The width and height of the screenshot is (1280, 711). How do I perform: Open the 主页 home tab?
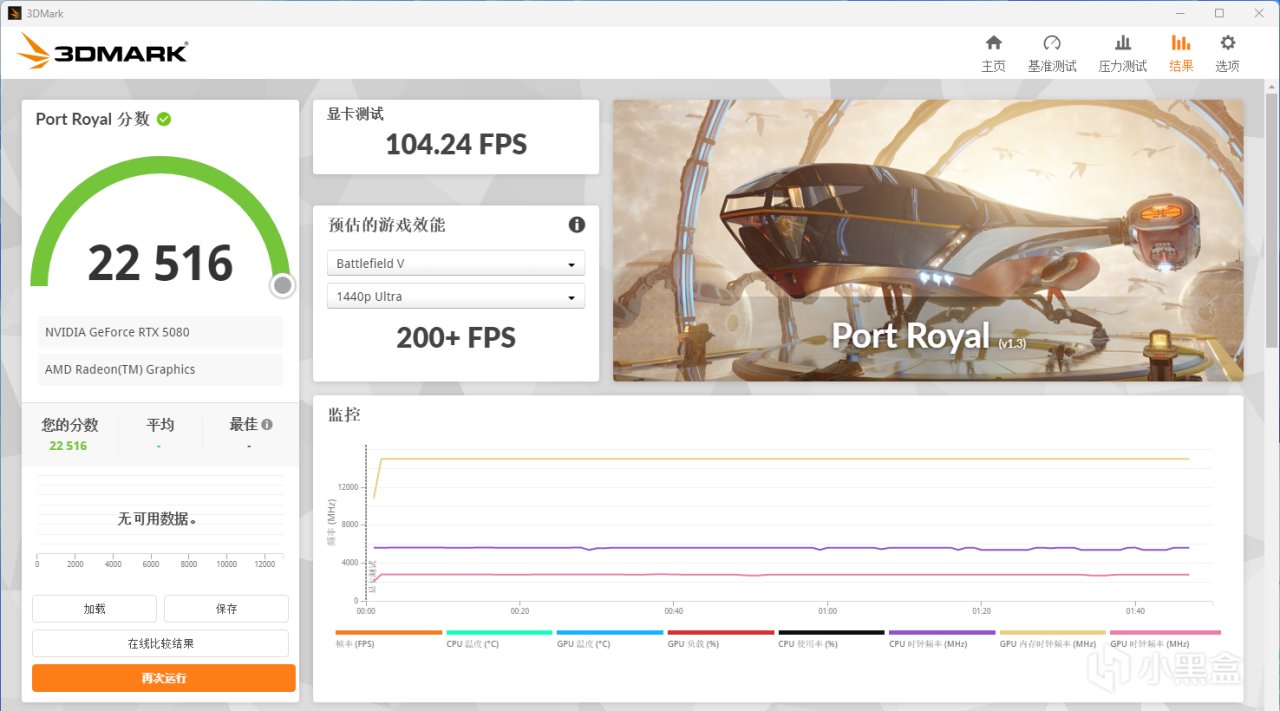[x=993, y=54]
